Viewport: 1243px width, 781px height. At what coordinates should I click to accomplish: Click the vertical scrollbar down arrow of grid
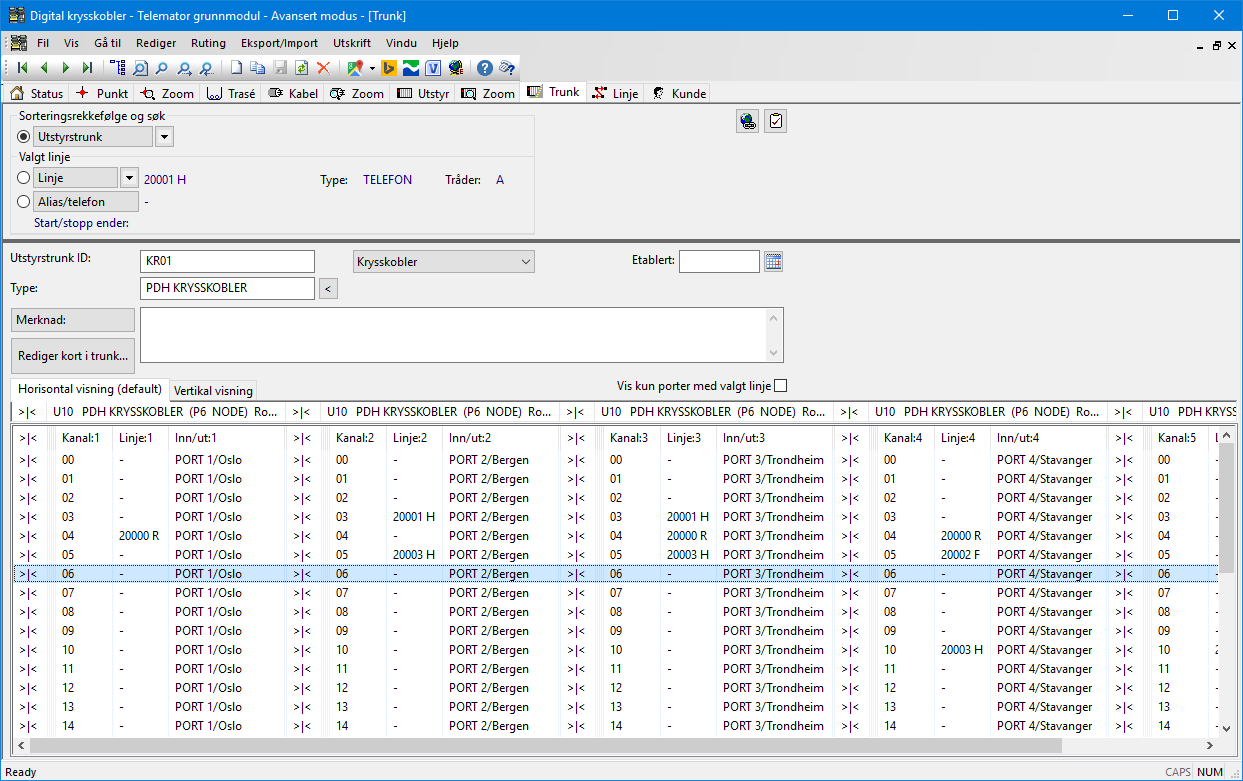coord(1226,730)
